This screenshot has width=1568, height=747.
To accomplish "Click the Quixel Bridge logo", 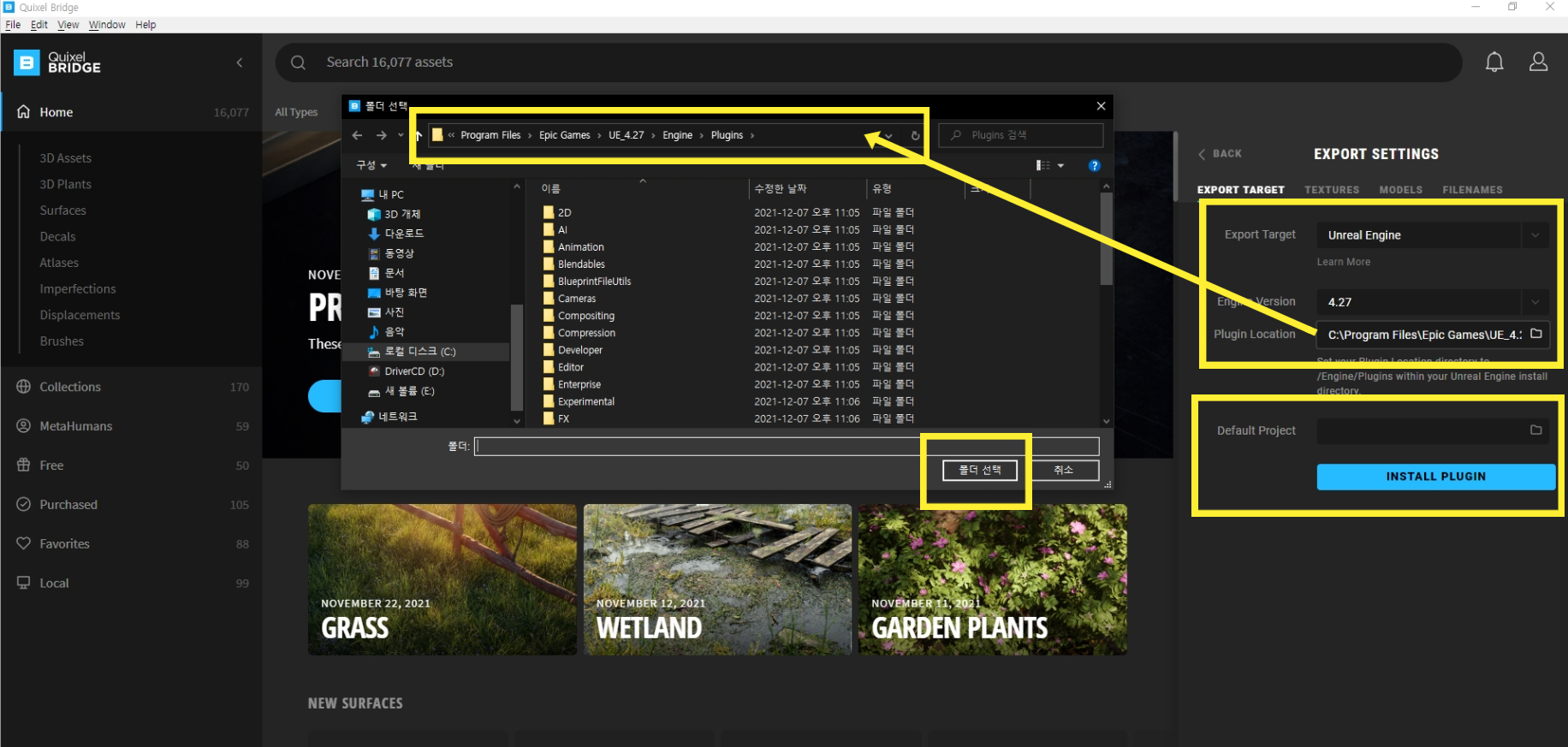I will [57, 62].
